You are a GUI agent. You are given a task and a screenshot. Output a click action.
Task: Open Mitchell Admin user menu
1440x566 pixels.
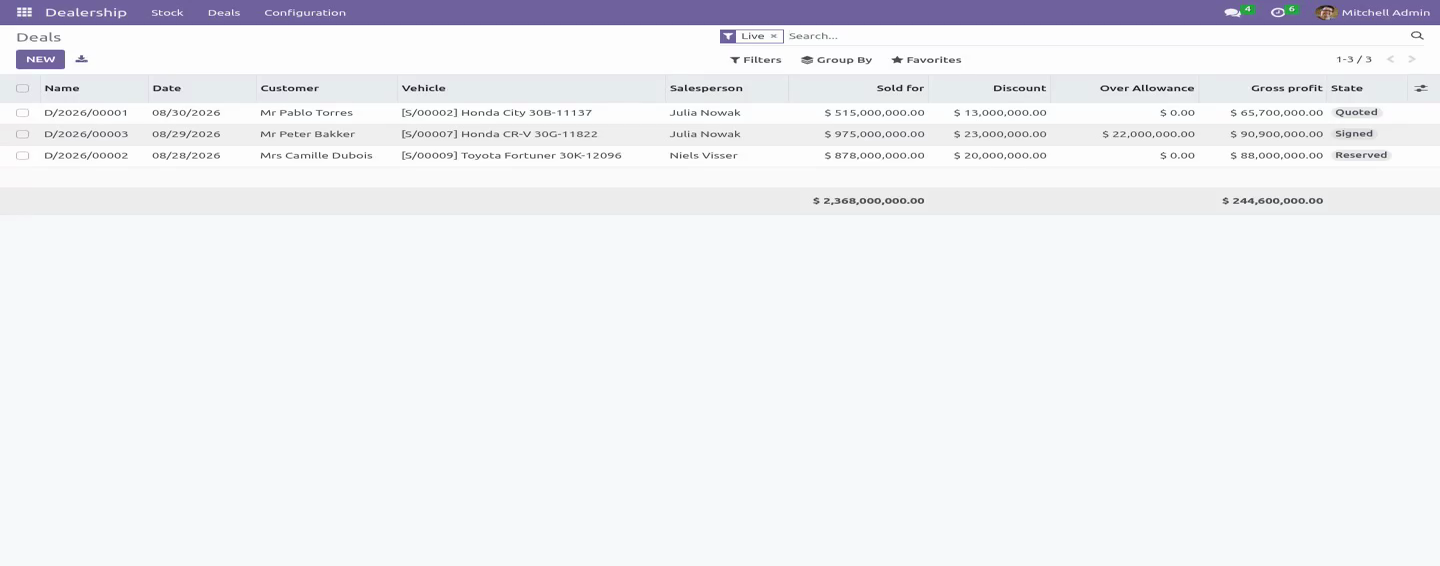click(1373, 12)
